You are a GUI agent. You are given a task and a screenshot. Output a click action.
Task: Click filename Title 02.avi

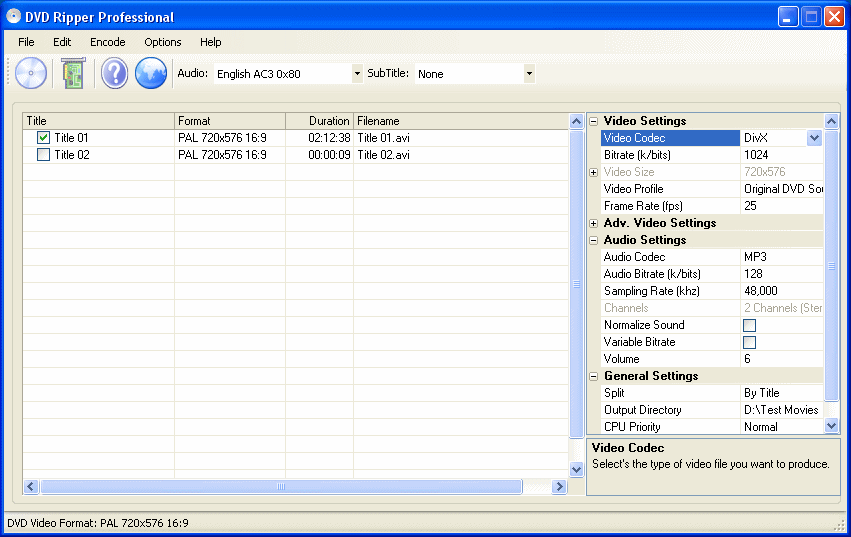pyautogui.click(x=383, y=155)
